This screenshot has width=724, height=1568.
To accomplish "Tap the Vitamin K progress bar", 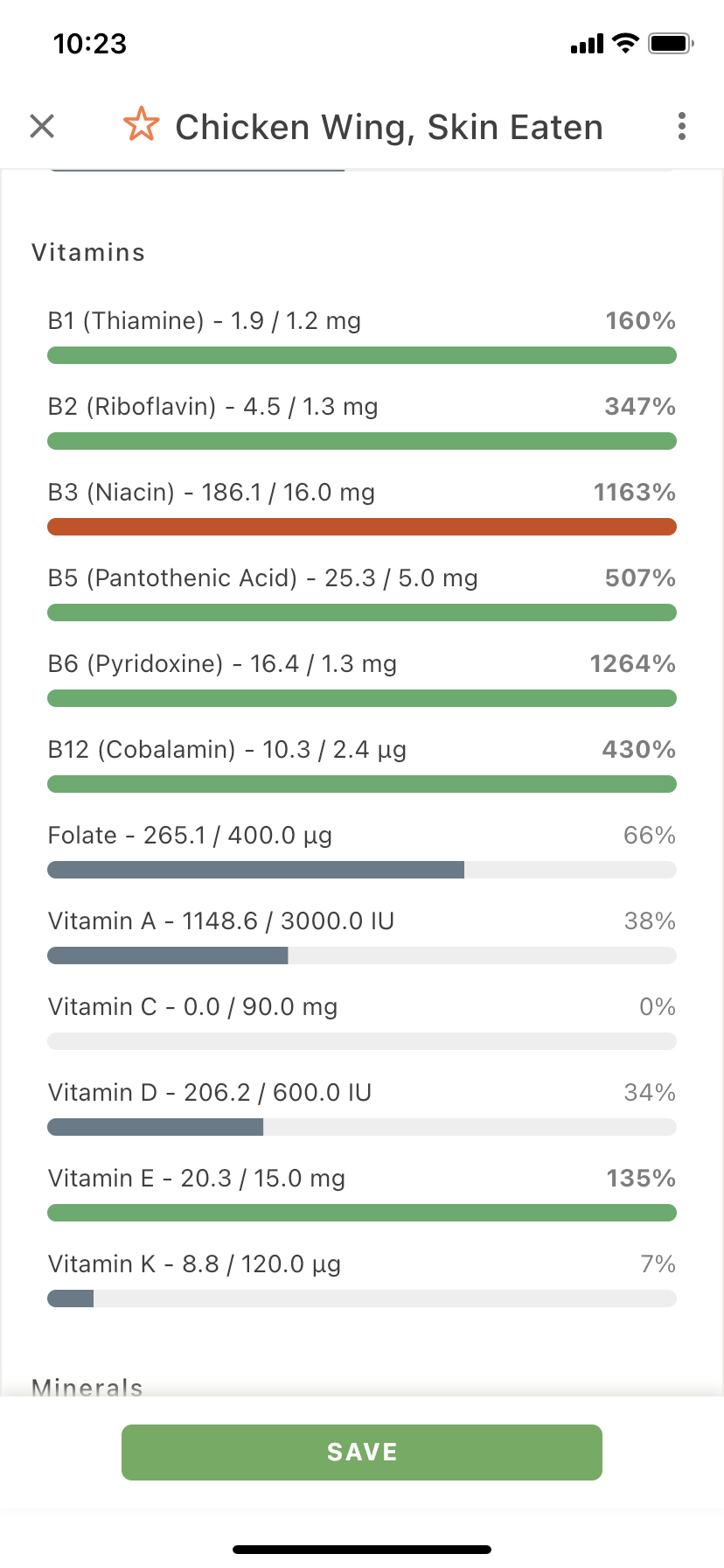I will pyautogui.click(x=362, y=1298).
